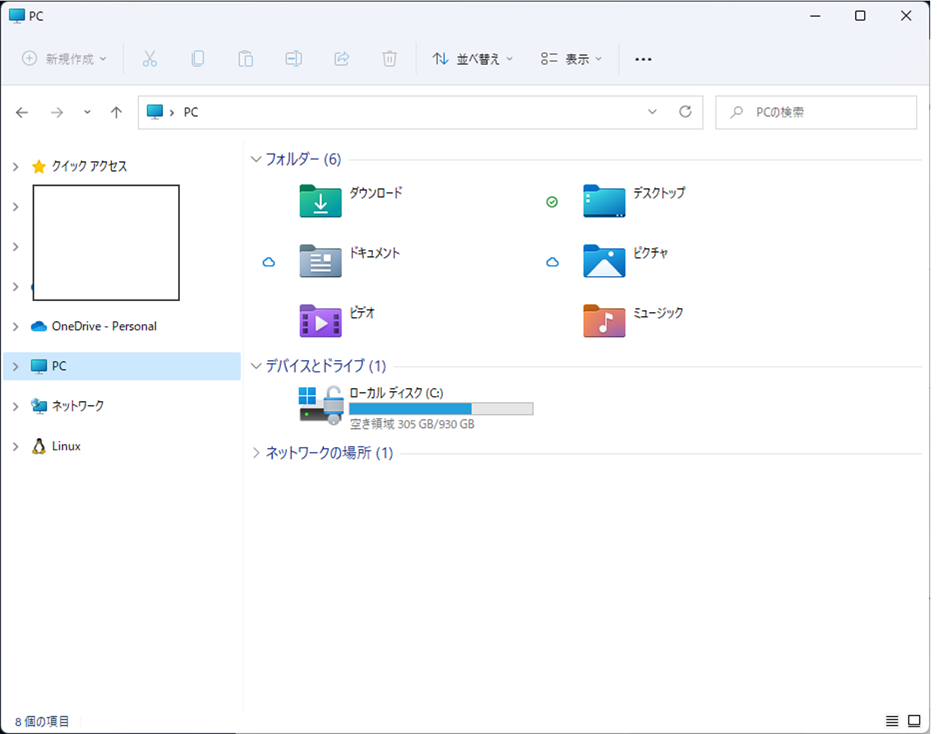Click the Copy icon in toolbar
The height and width of the screenshot is (734, 937).
click(198, 59)
